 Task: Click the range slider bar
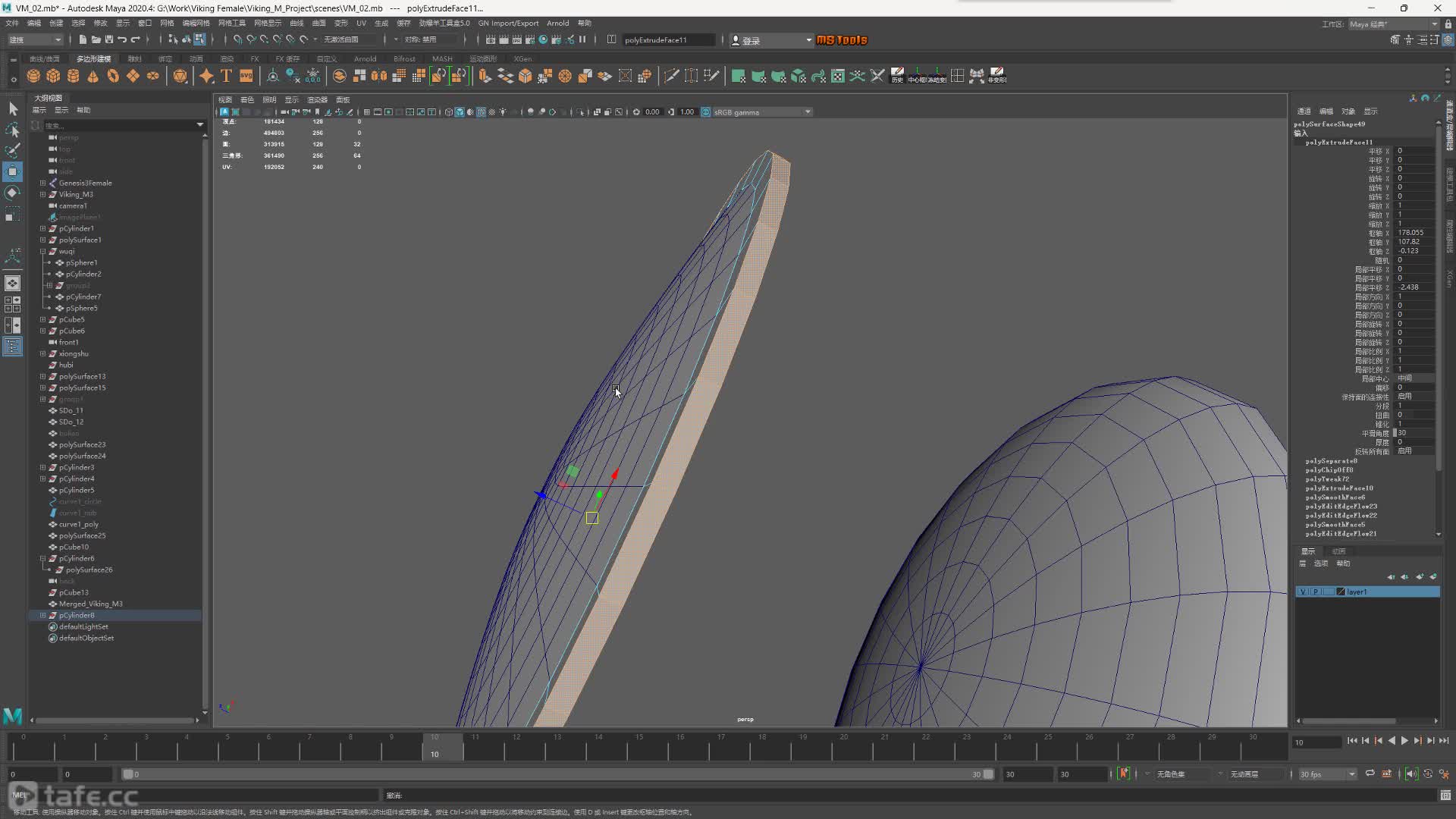[x=557, y=774]
